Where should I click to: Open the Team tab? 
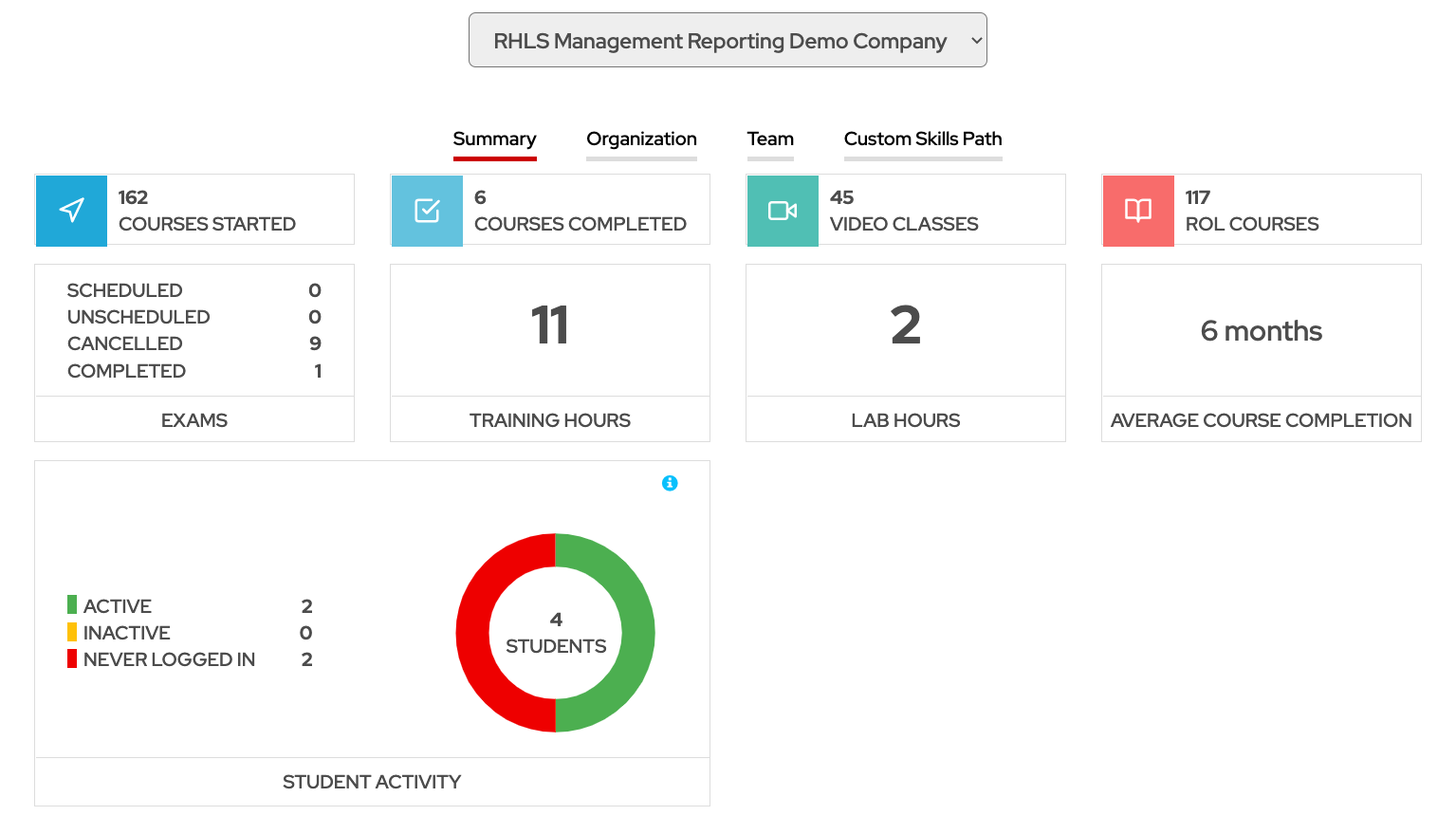769,139
